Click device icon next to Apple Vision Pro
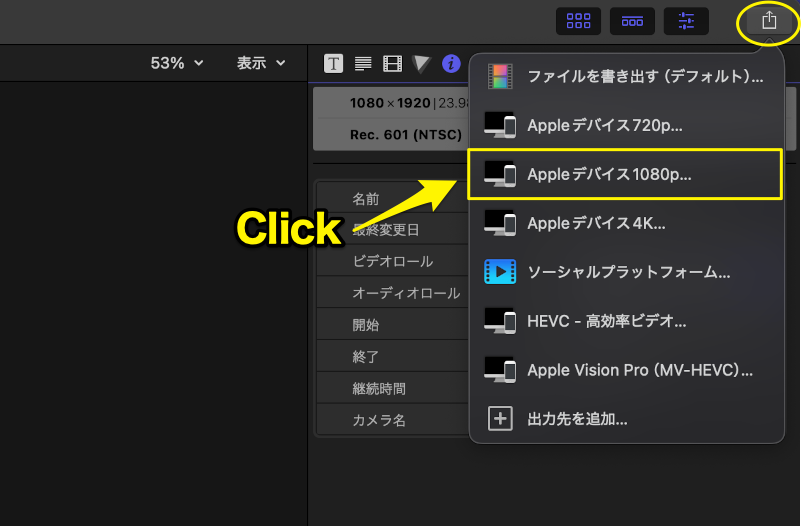801x526 pixels. (500, 370)
